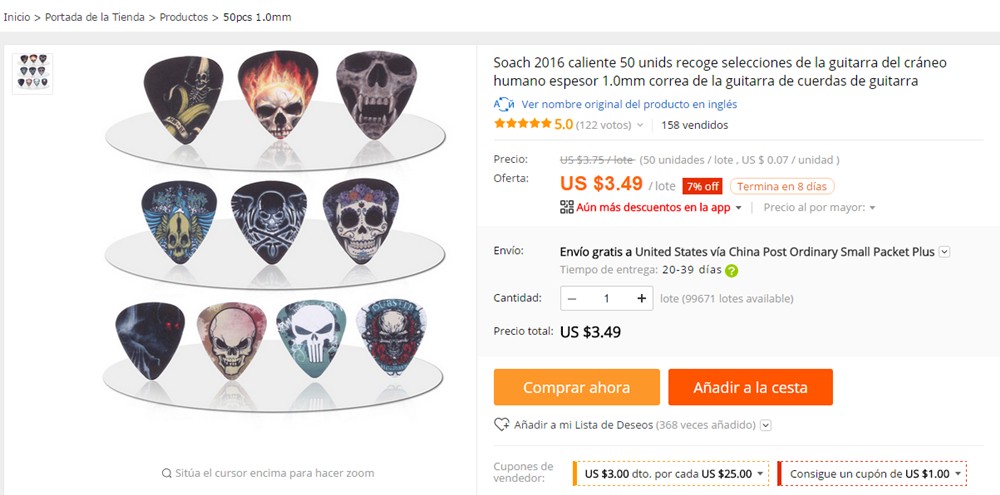Expand the votes rating dropdown arrow
Image resolution: width=1000 pixels, height=495 pixels.
click(x=640, y=126)
